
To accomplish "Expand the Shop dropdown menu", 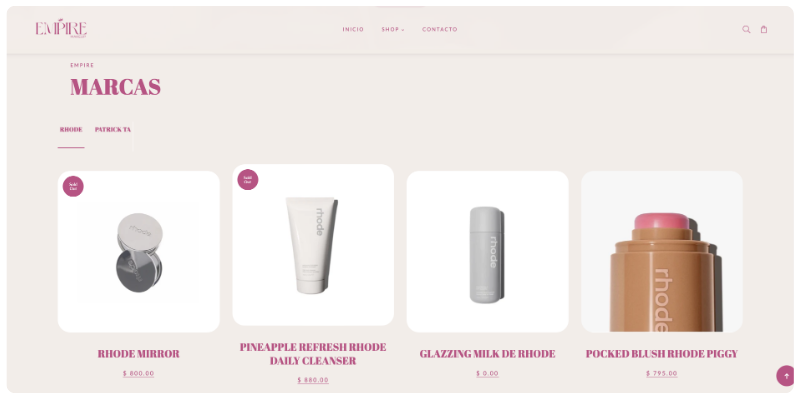I will 392,30.
